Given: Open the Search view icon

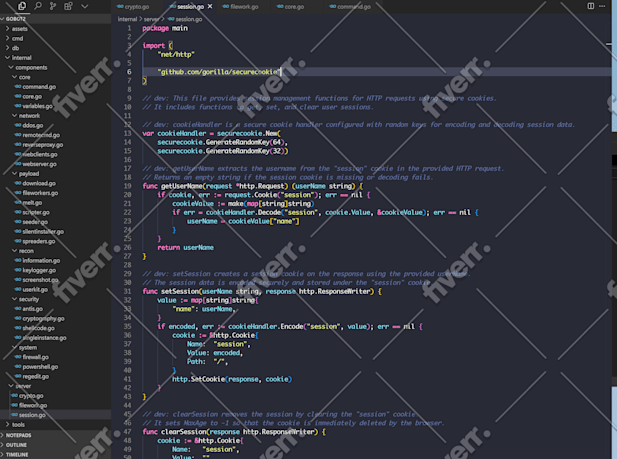Looking at the screenshot, I should 38,6.
